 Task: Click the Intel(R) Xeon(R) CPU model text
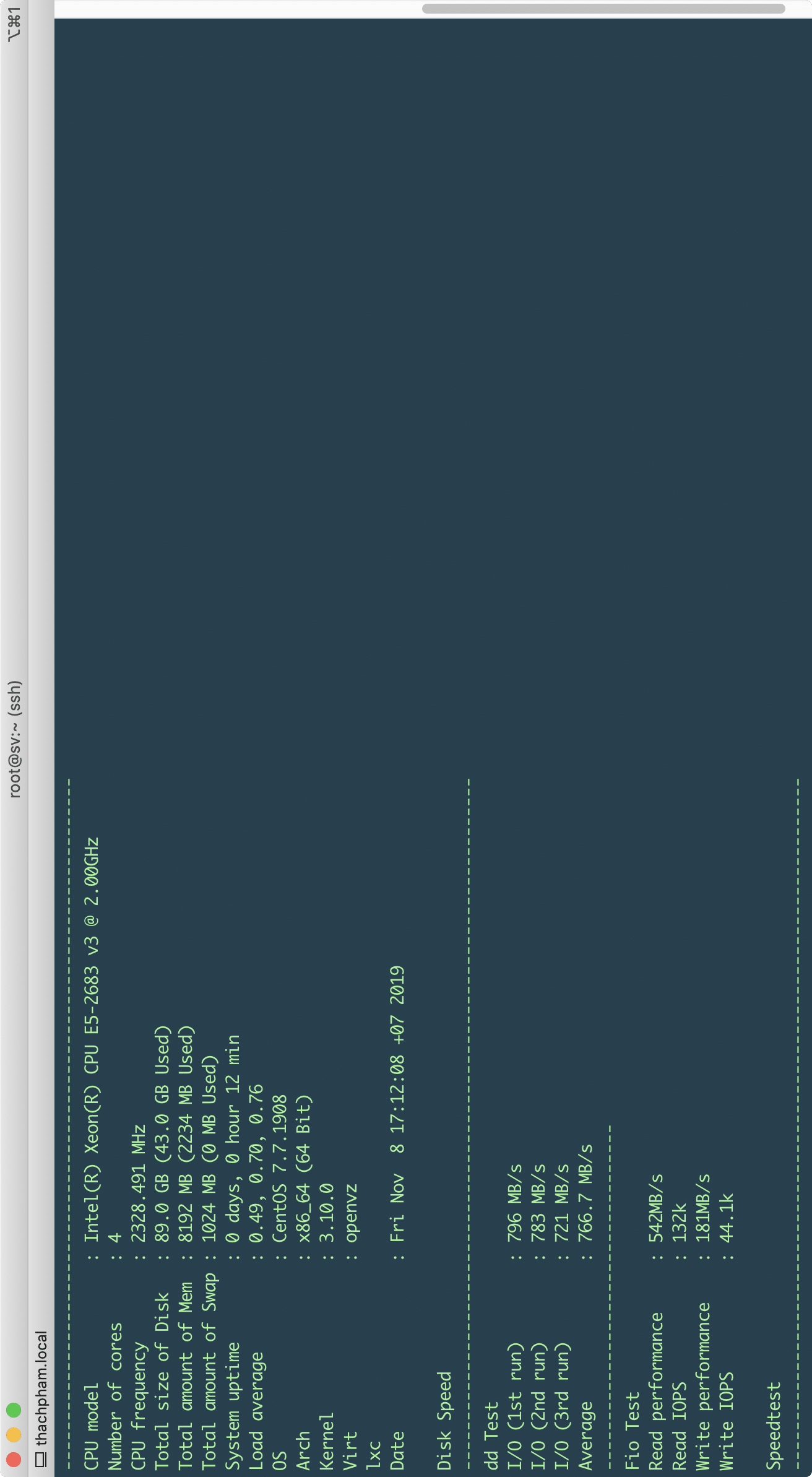click(x=92, y=1040)
